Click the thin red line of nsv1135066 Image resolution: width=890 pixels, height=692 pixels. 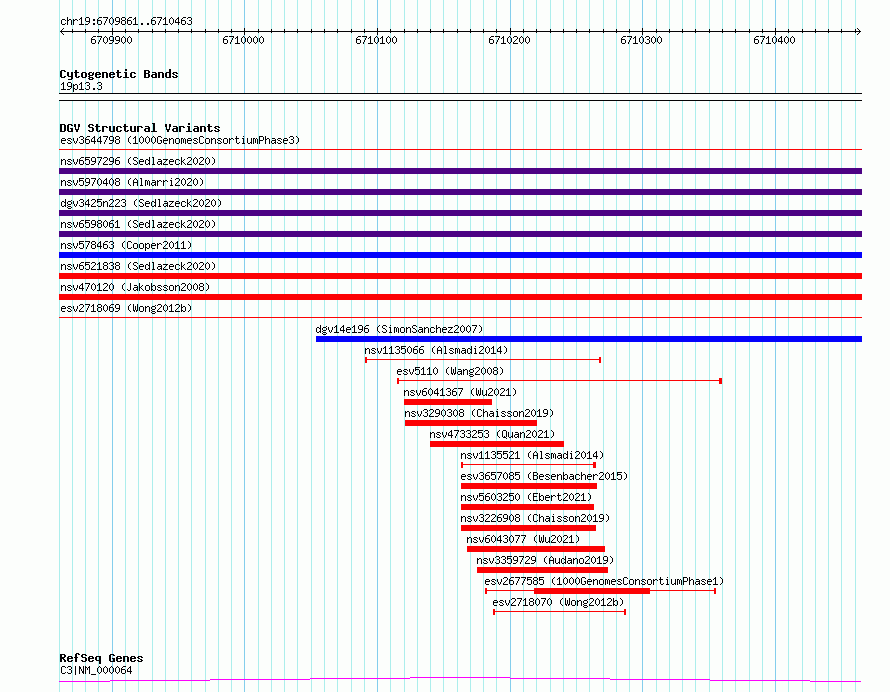(483, 360)
